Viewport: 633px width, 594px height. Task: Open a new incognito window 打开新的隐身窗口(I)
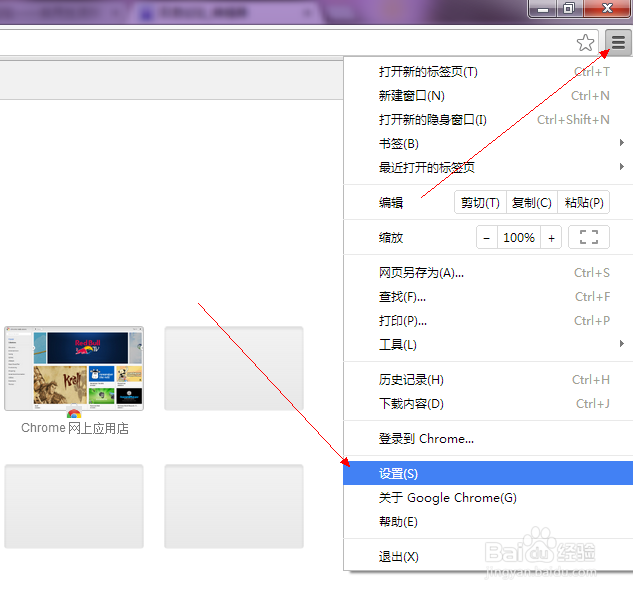point(488,120)
